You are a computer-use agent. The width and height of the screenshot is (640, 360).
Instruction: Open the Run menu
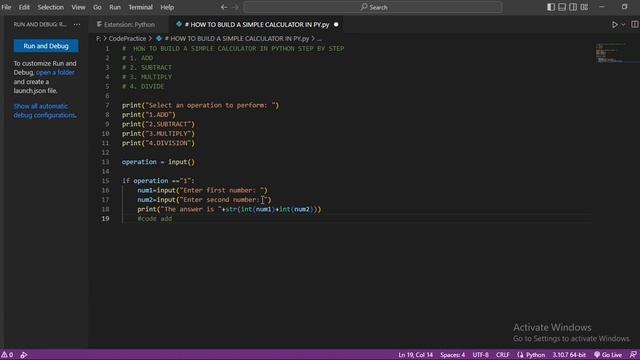point(115,7)
